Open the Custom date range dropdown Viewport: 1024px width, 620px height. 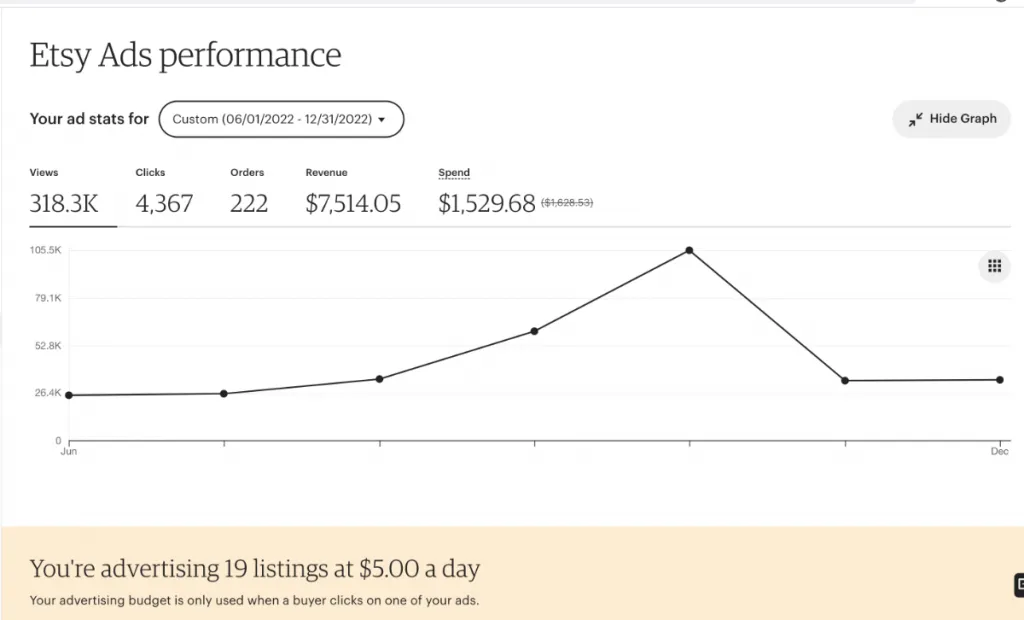point(281,119)
